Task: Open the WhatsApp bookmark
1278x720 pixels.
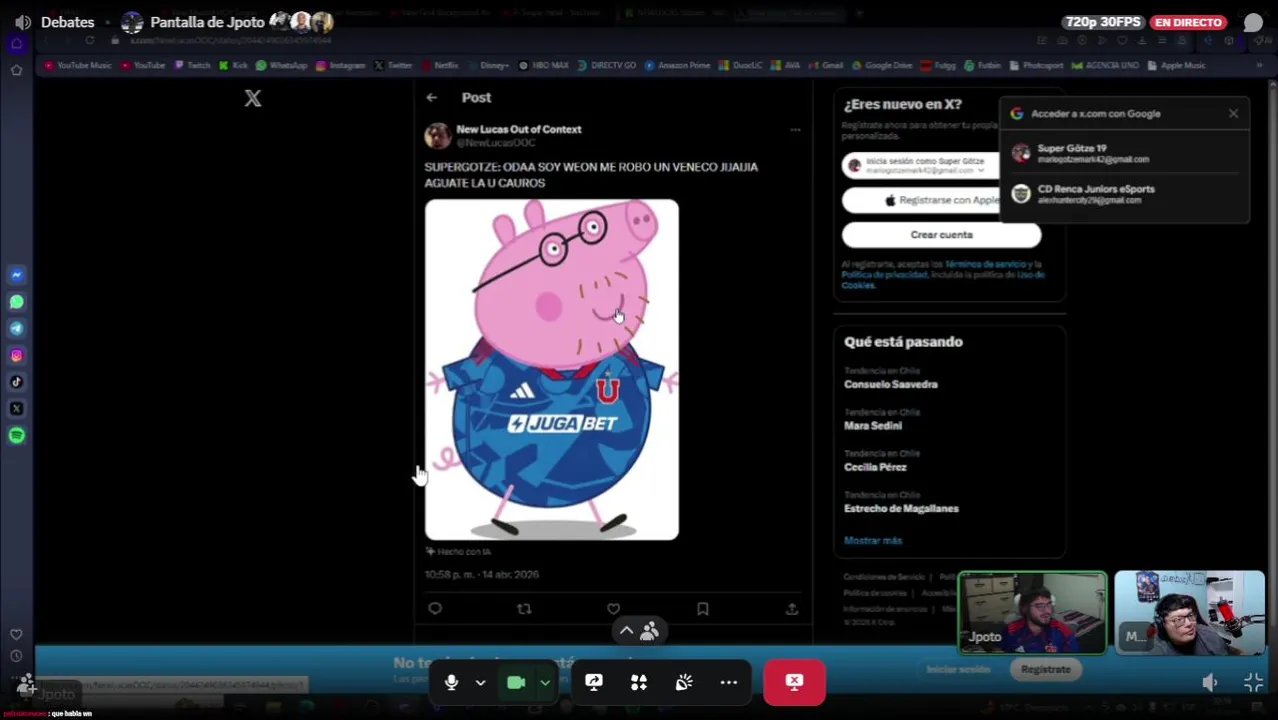Action: point(282,66)
